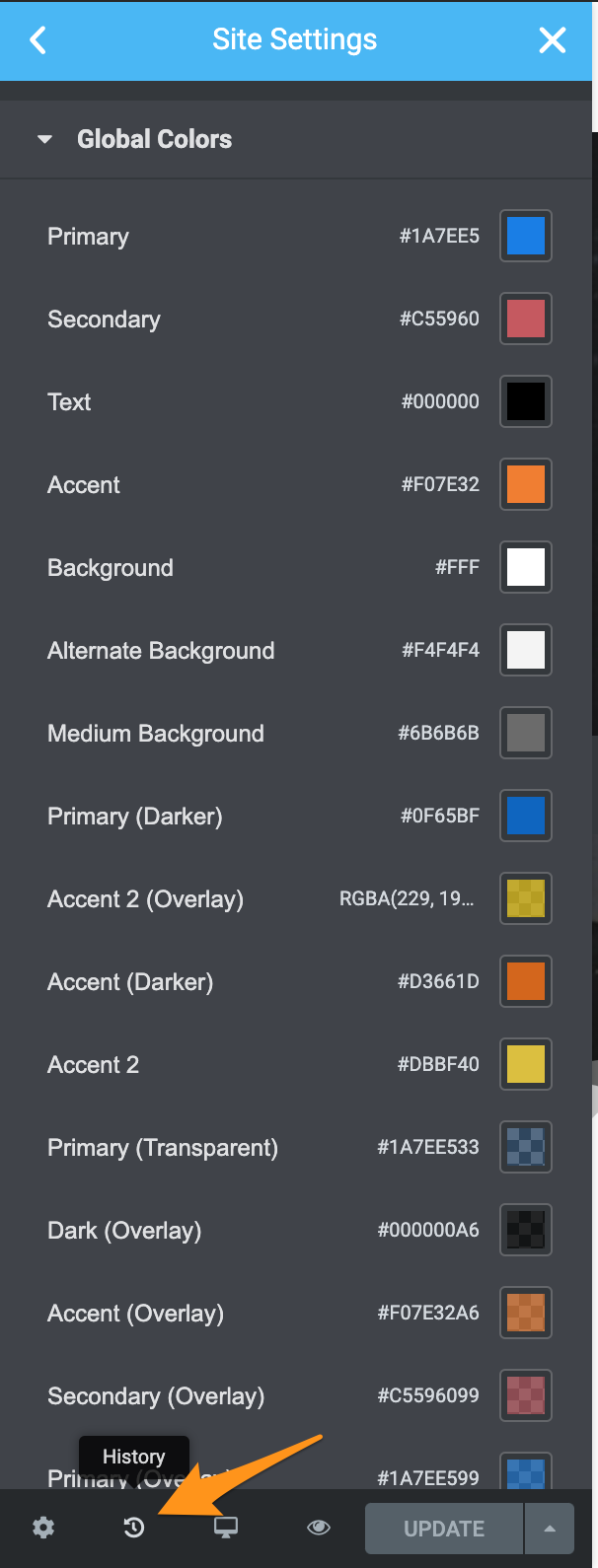Open the Dark (Overlay) color swatch

click(x=526, y=1231)
